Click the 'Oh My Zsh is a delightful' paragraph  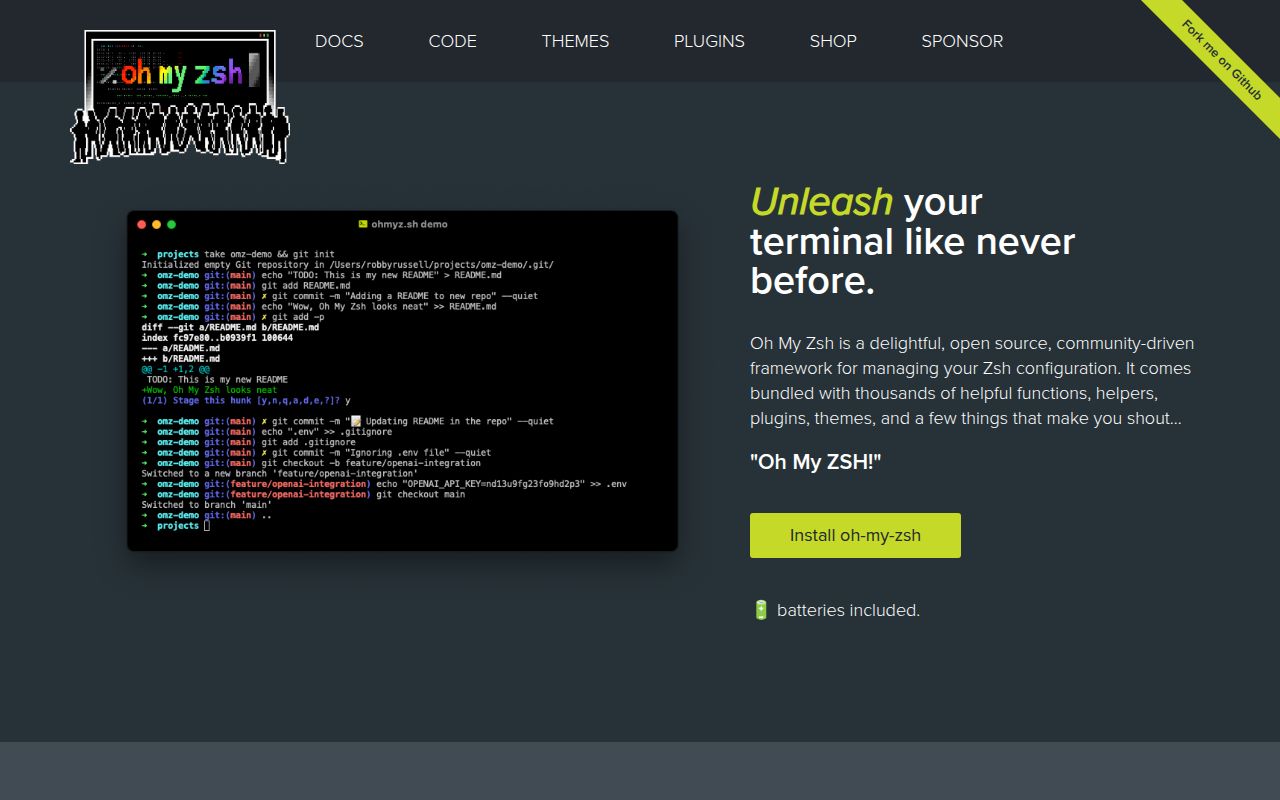point(972,381)
